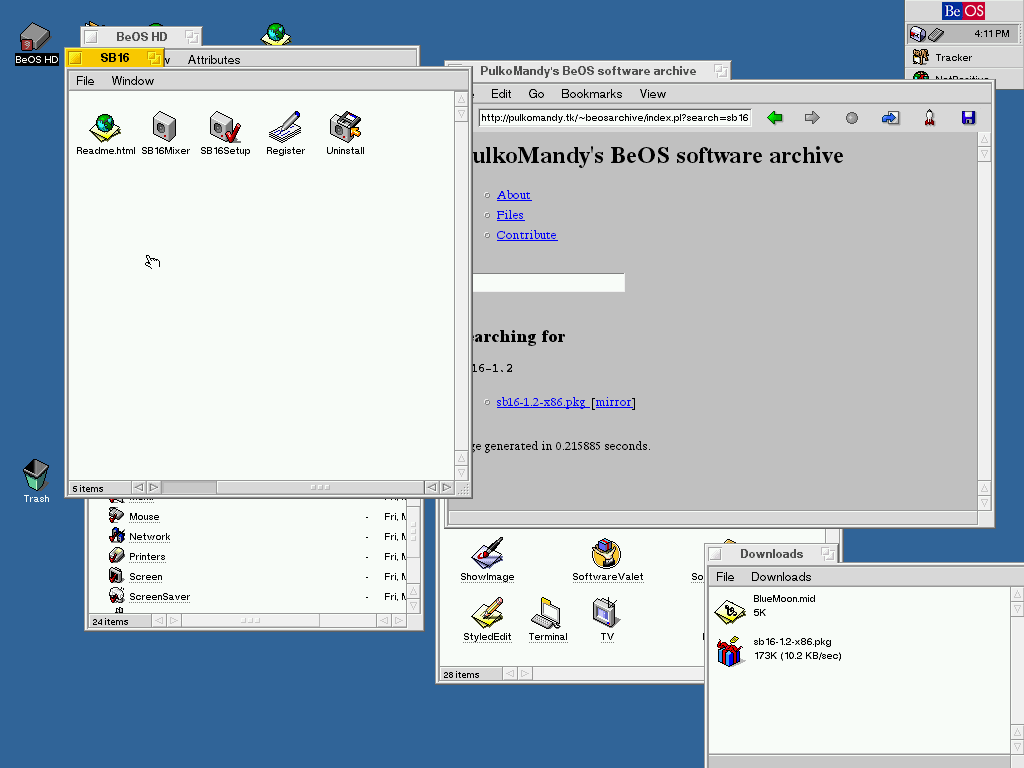Select the sb16-1.2-x86.pkg package icon in Downloads
Viewport: 1024px width, 768px height.
click(x=730, y=651)
